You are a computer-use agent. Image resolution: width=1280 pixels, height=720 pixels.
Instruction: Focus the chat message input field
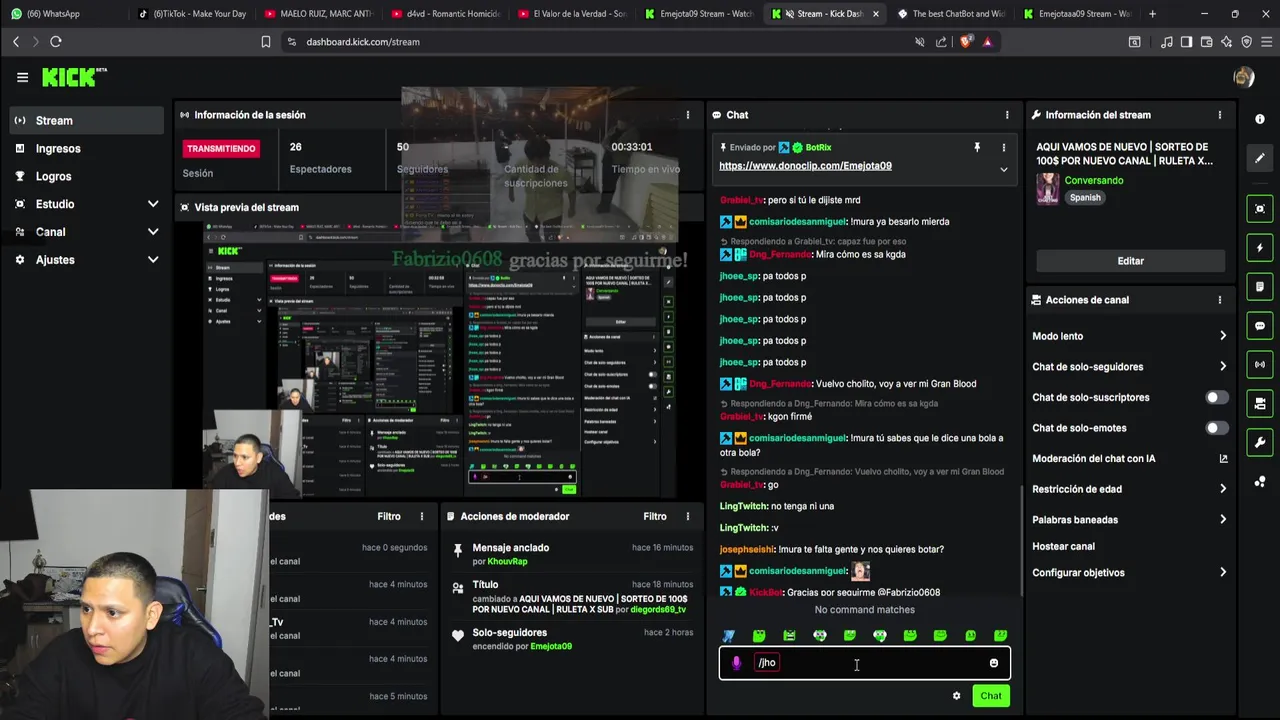[865, 663]
